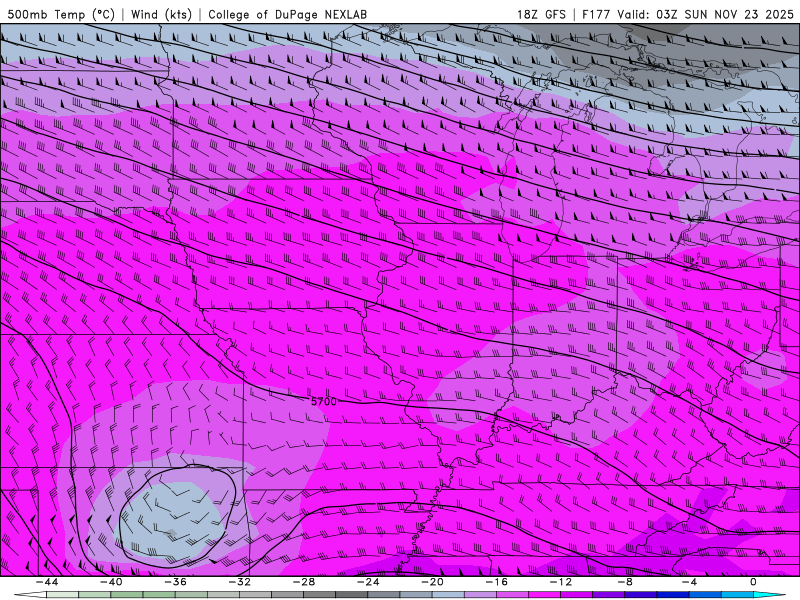
Task: Click the -4 color scale label
Action: pyautogui.click(x=689, y=582)
